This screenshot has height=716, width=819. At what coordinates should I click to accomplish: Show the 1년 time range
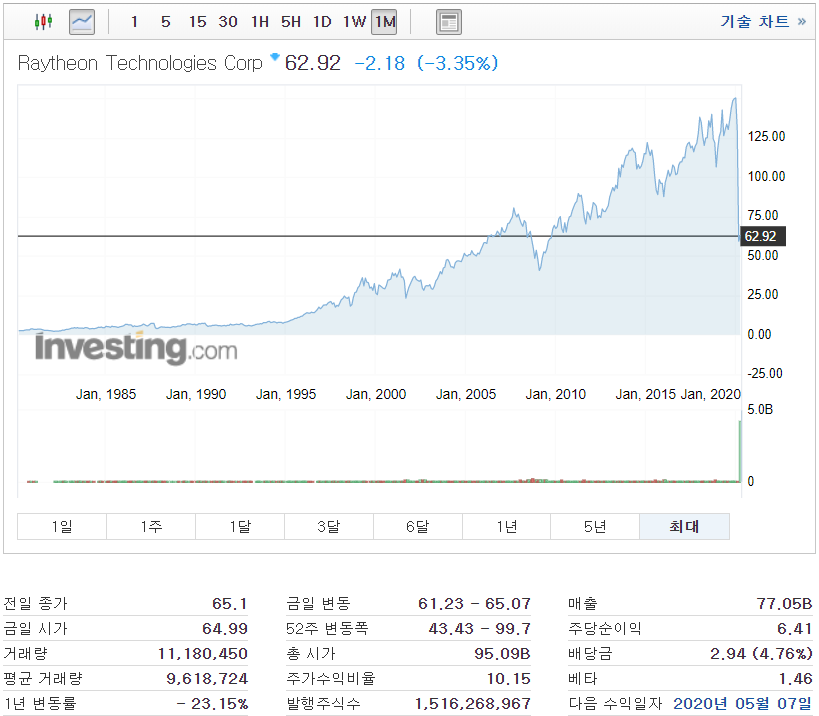(506, 526)
